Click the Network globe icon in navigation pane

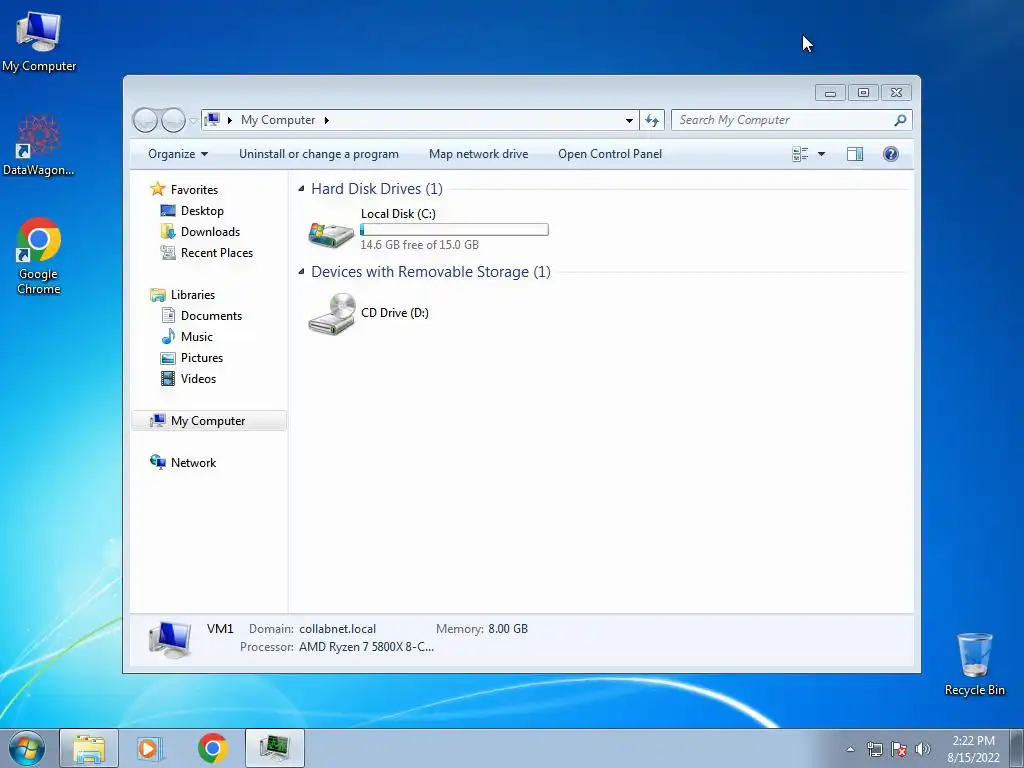point(157,462)
